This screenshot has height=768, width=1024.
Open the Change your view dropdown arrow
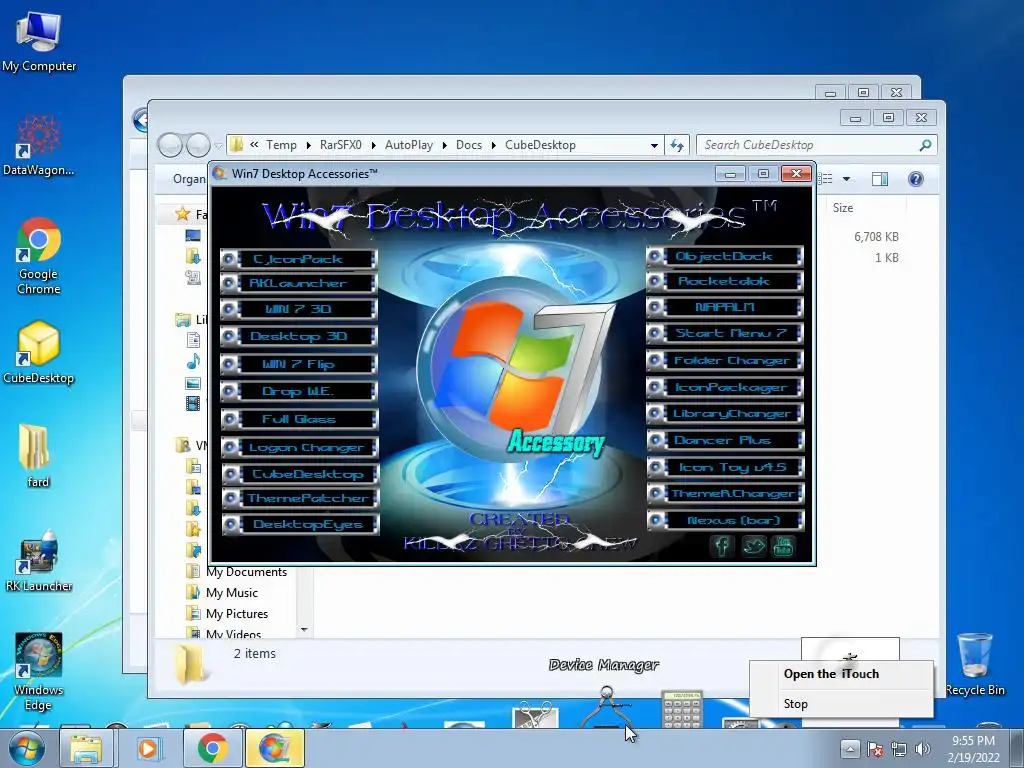pyautogui.click(x=846, y=179)
